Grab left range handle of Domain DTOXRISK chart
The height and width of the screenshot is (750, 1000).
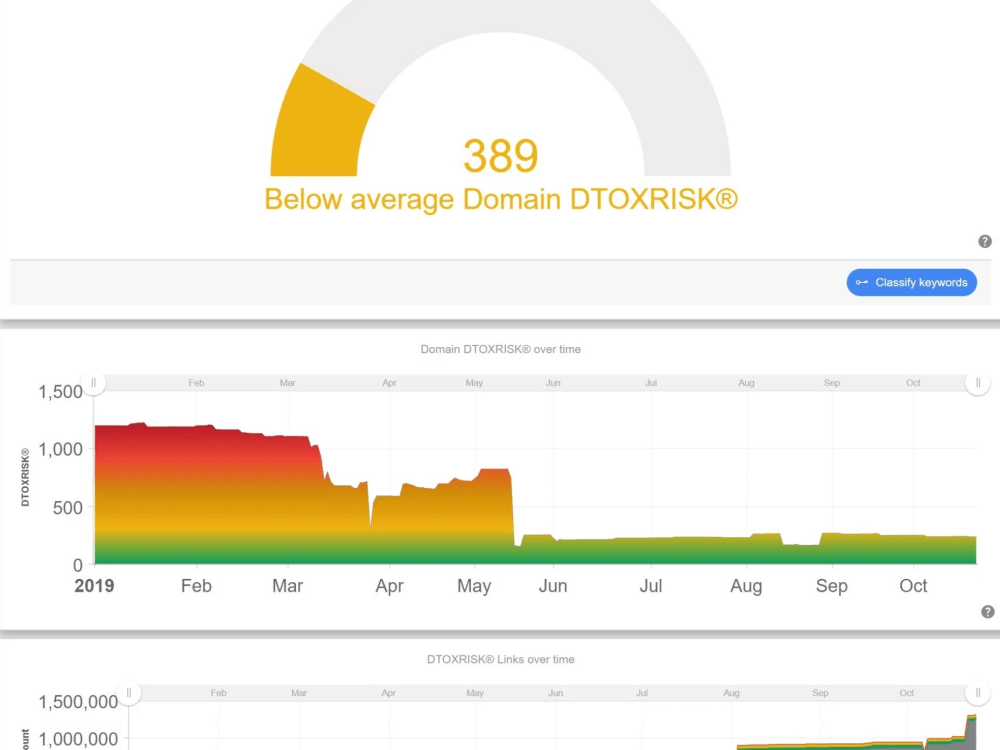pyautogui.click(x=94, y=383)
